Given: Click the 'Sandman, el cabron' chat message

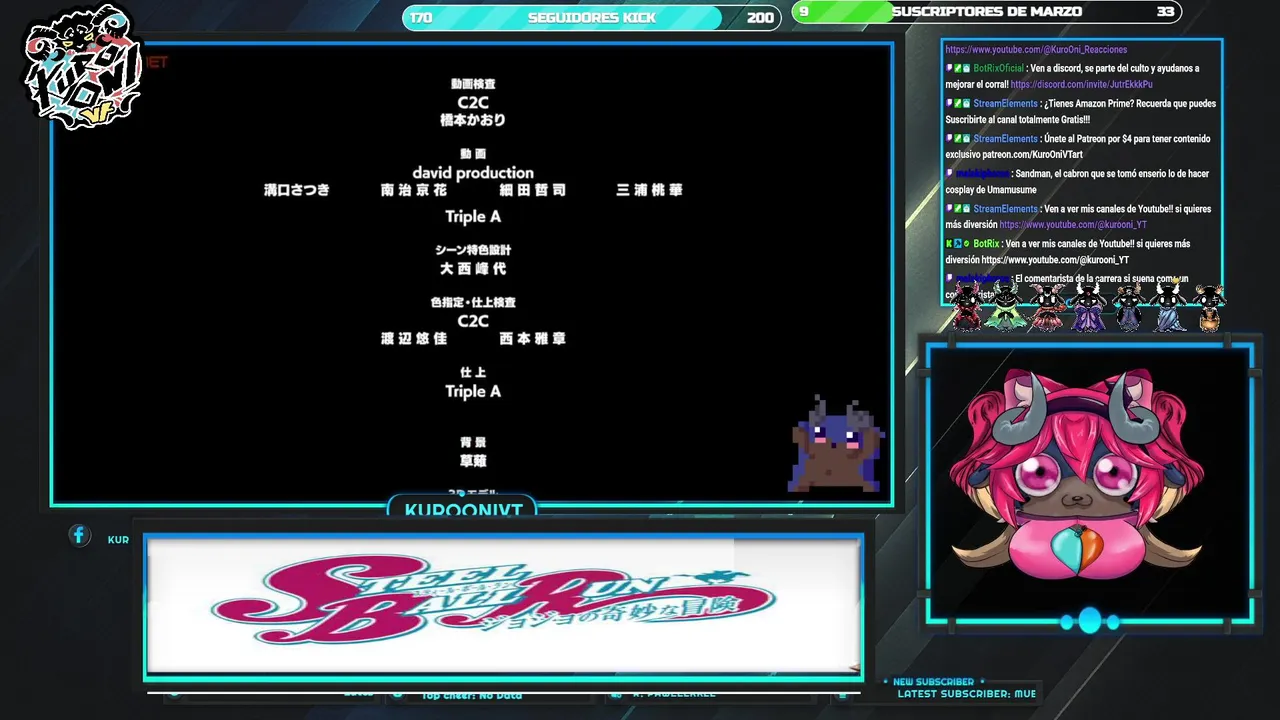Looking at the screenshot, I should pyautogui.click(x=1077, y=181).
